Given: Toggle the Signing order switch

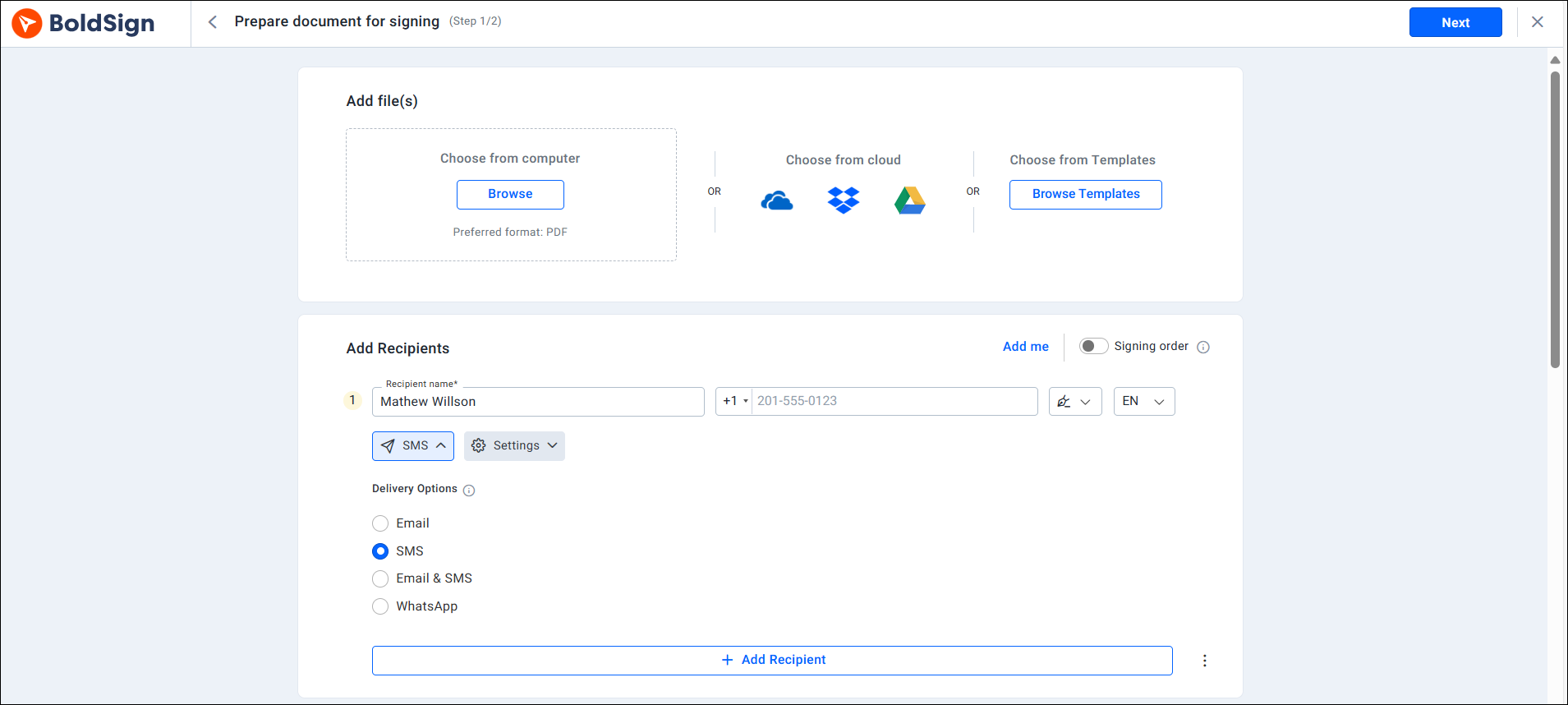Looking at the screenshot, I should [x=1093, y=346].
